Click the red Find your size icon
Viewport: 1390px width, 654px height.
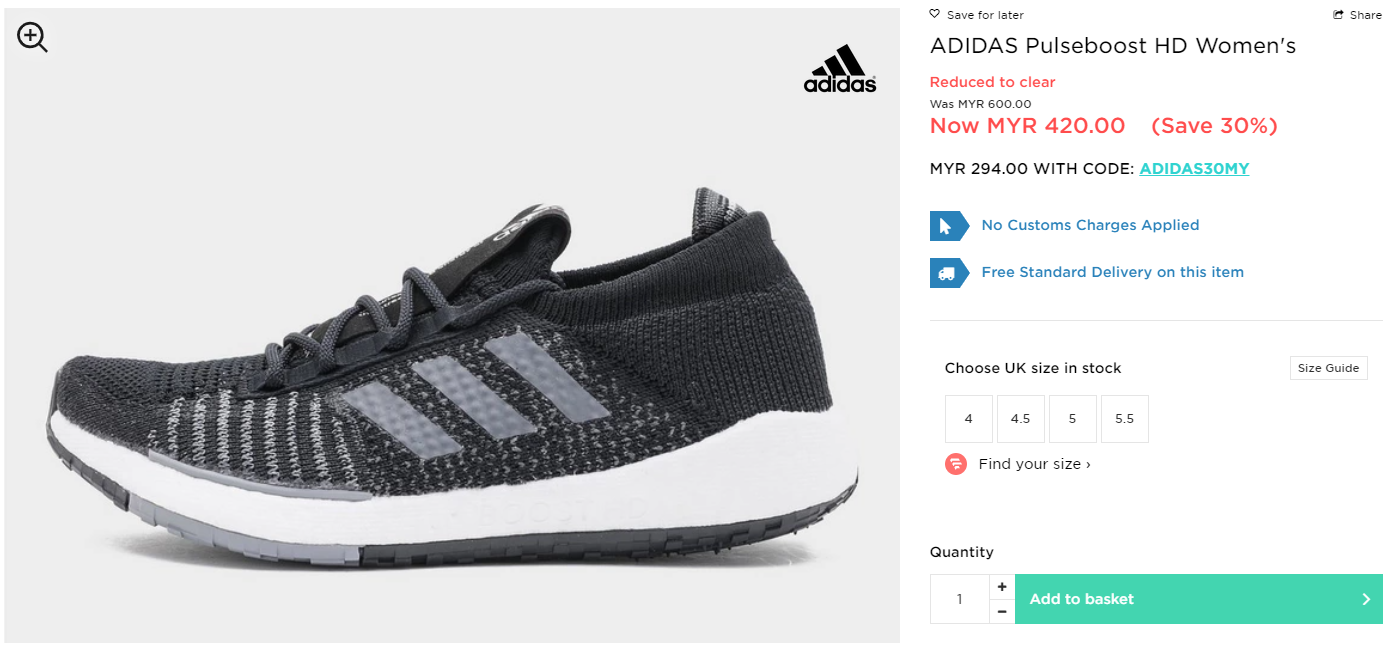pyautogui.click(x=956, y=464)
